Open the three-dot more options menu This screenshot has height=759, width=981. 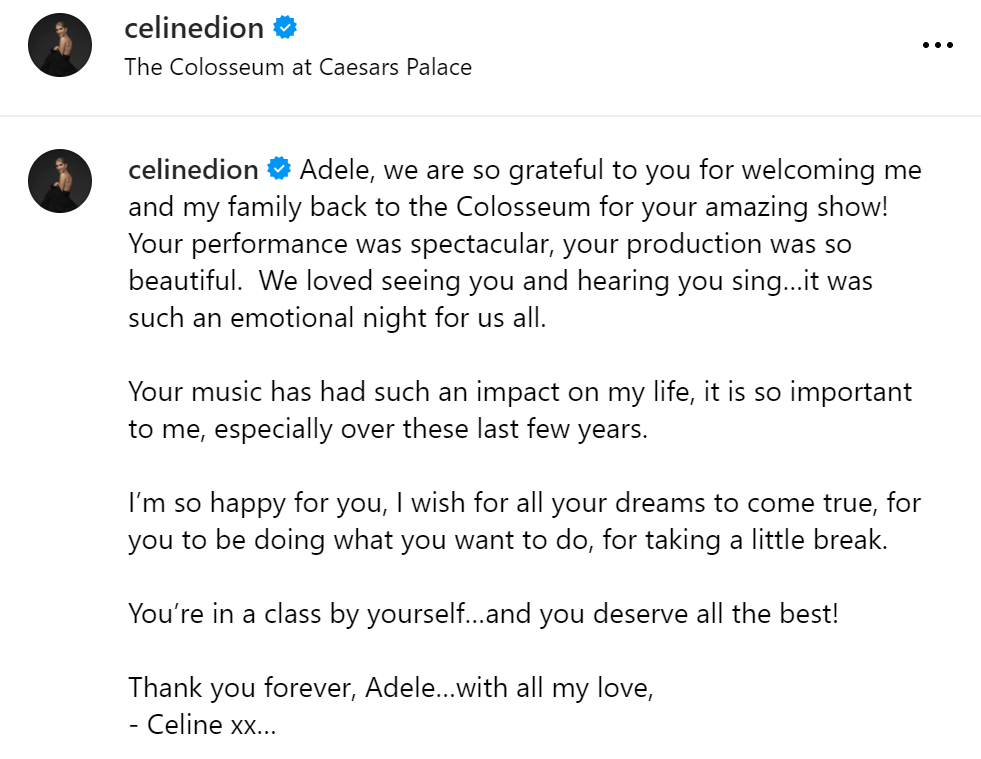937,45
